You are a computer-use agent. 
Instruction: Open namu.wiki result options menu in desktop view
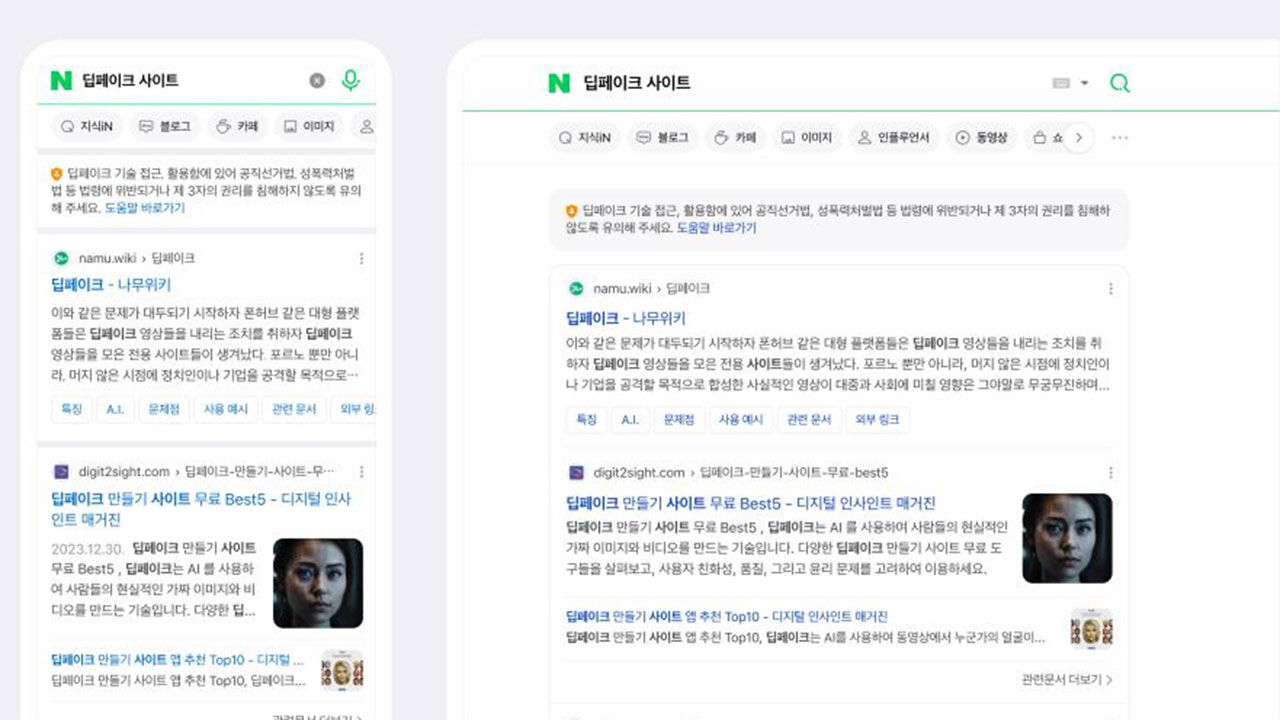(1110, 289)
